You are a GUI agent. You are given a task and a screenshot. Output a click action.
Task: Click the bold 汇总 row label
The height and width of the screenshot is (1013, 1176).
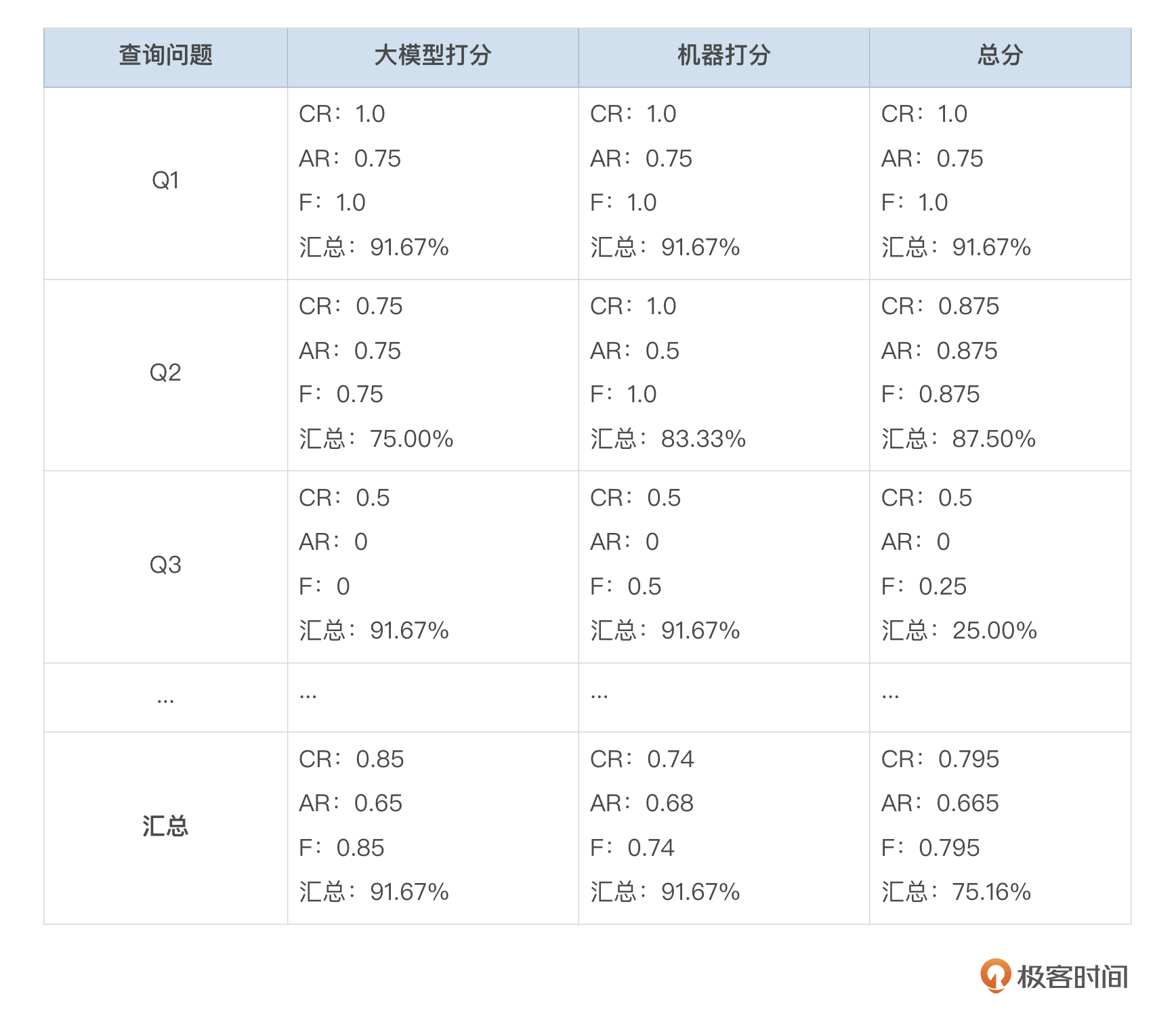tap(165, 826)
